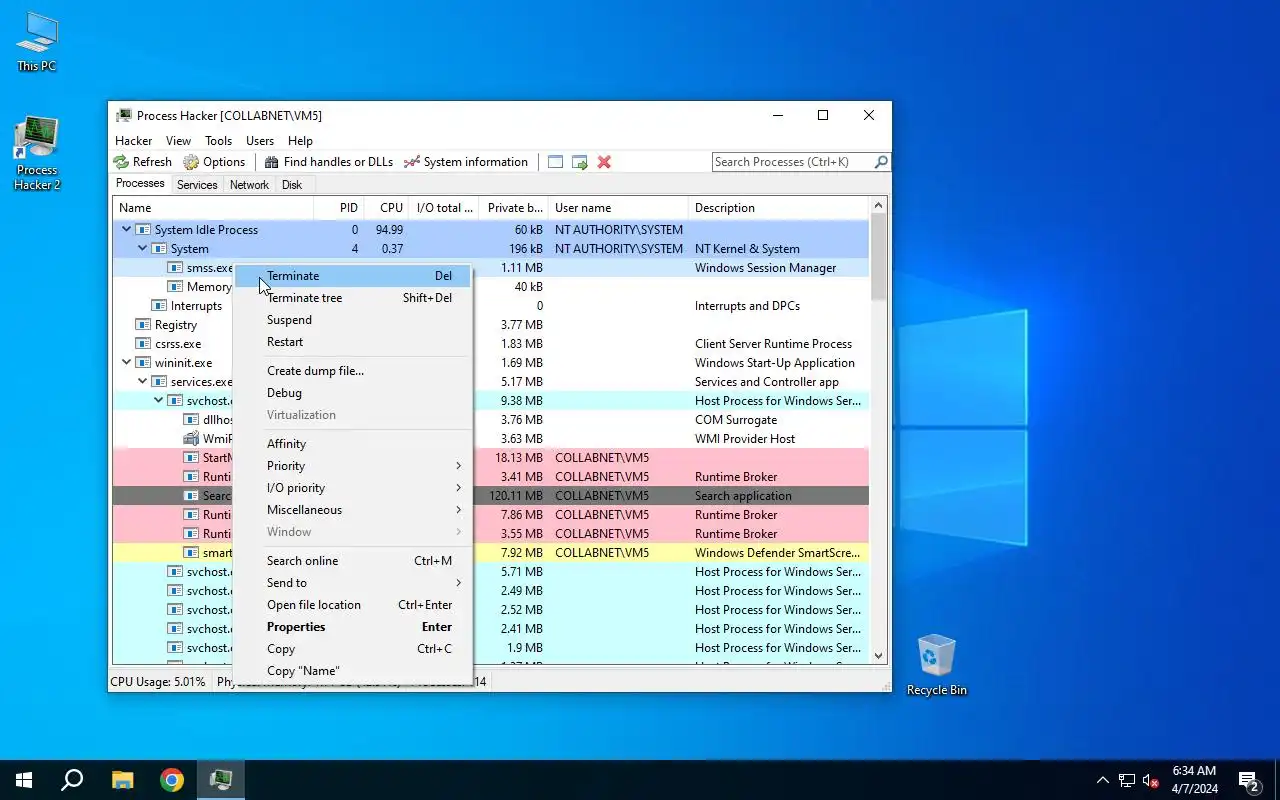Open the Recycle Bin desktop icon

[x=937, y=664]
